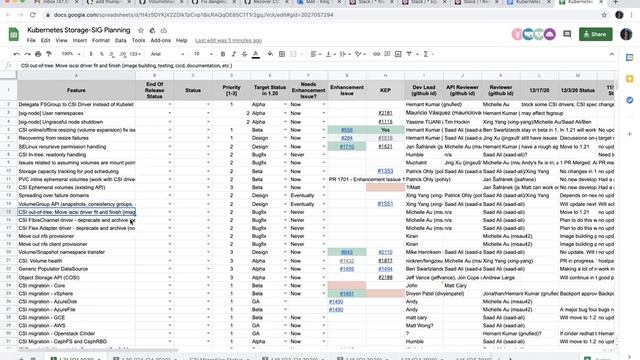Collapse the toolbar with the up chevron
The image size is (640, 360).
tap(611, 54)
